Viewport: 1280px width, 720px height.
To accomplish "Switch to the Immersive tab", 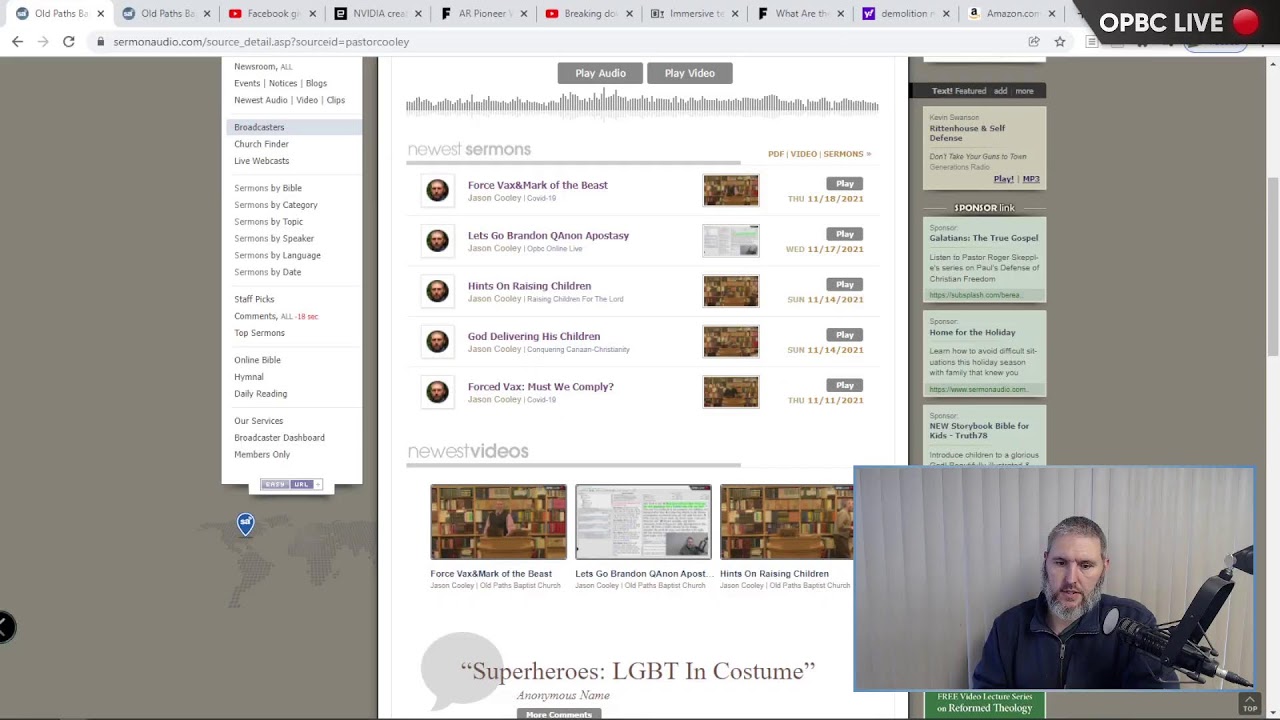I will pyautogui.click(x=697, y=14).
